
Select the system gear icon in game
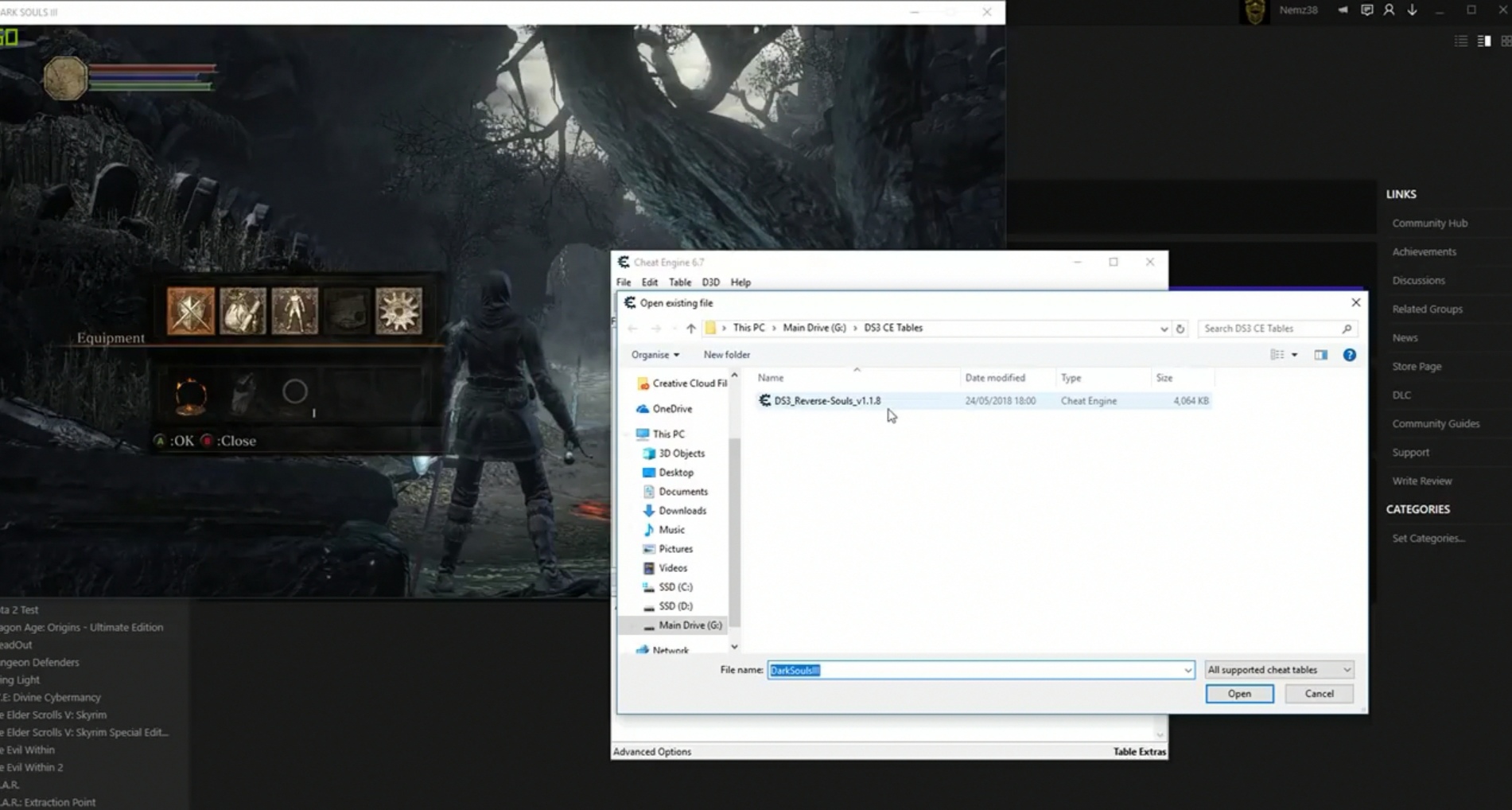coord(398,310)
